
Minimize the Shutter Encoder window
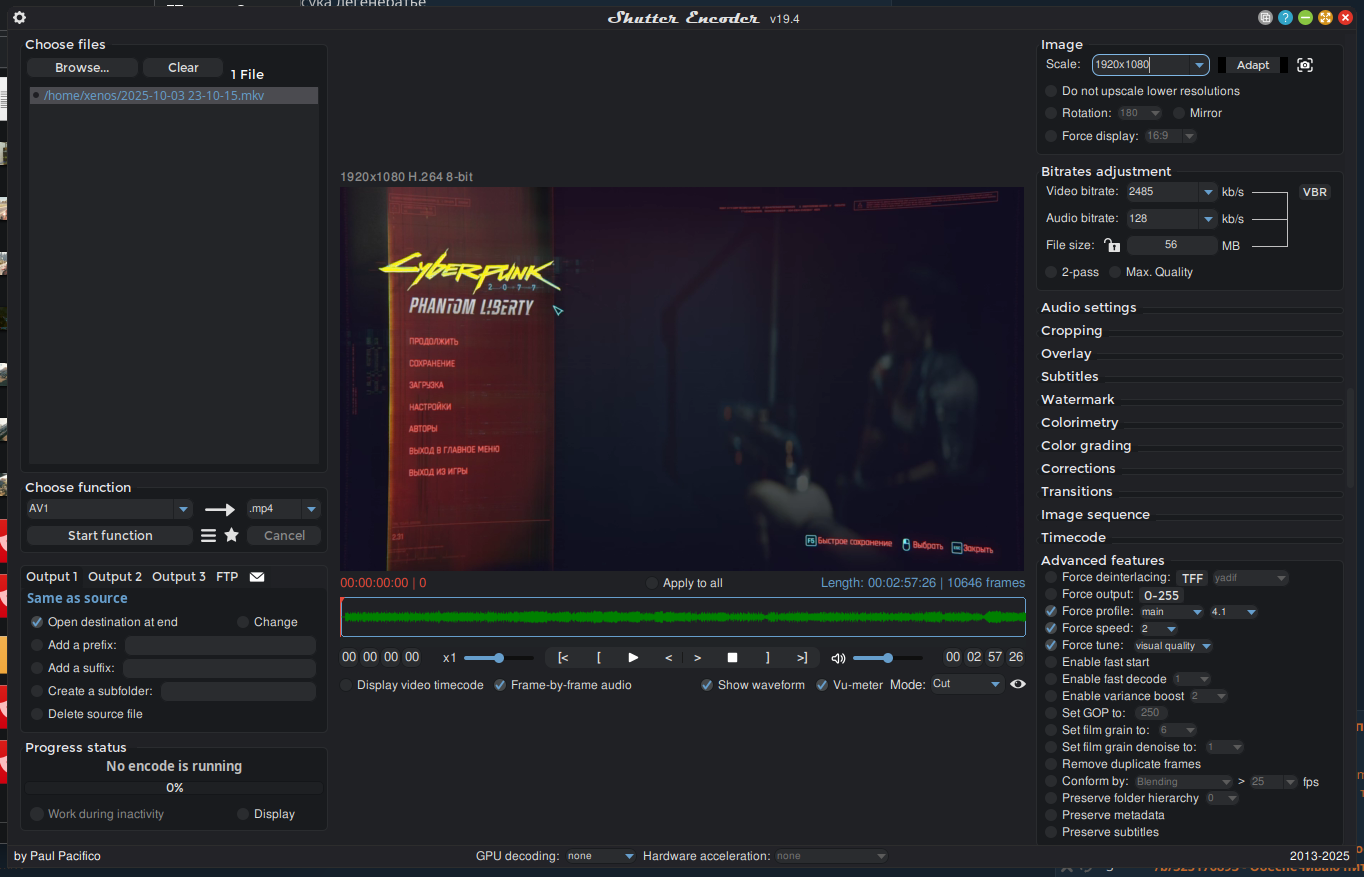[1305, 17]
